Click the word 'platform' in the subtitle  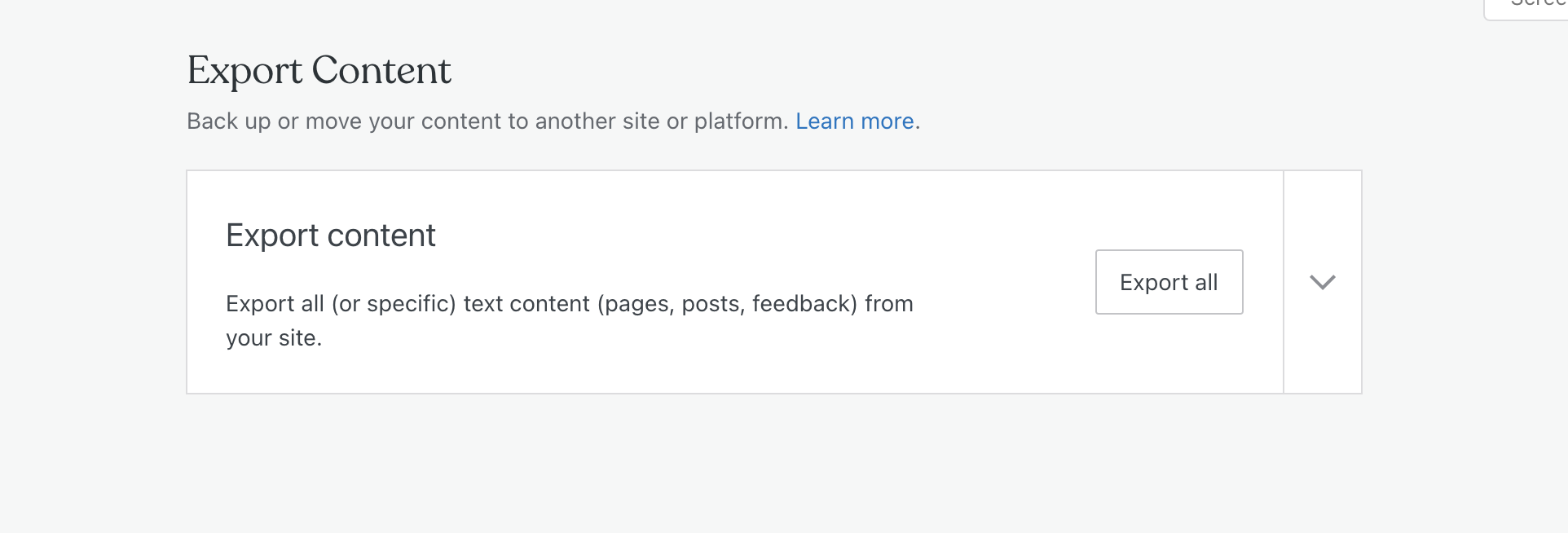tap(738, 121)
